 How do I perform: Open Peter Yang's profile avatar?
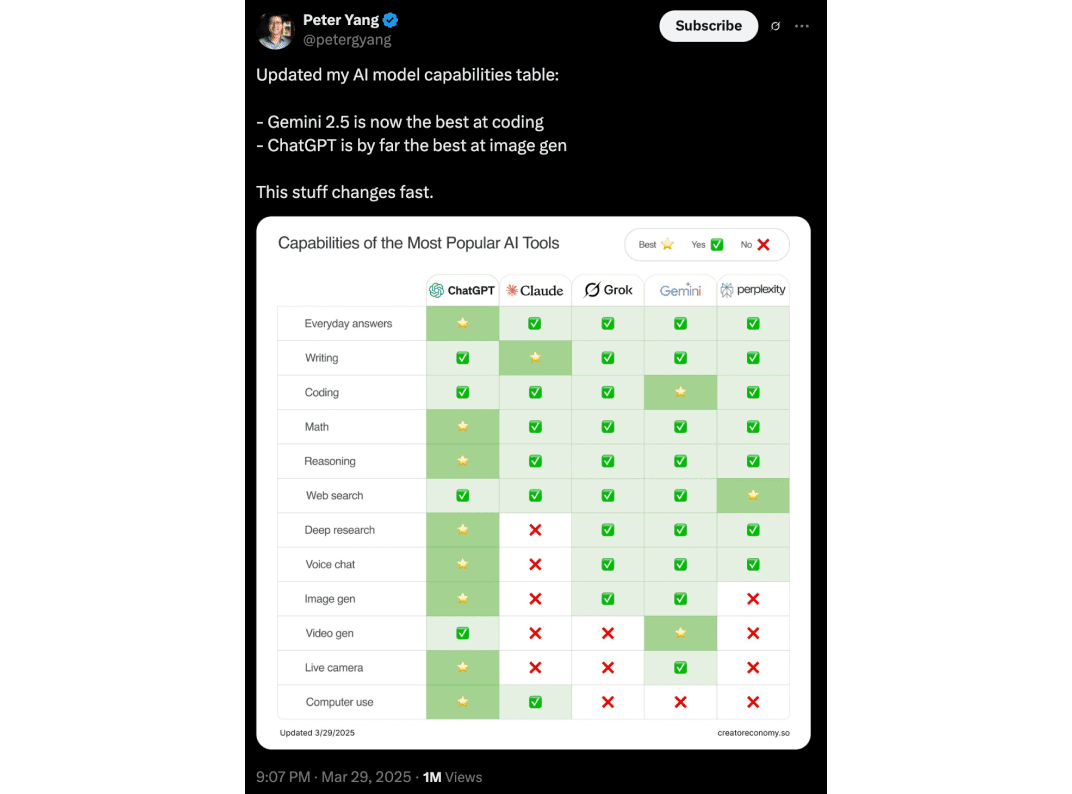click(275, 30)
